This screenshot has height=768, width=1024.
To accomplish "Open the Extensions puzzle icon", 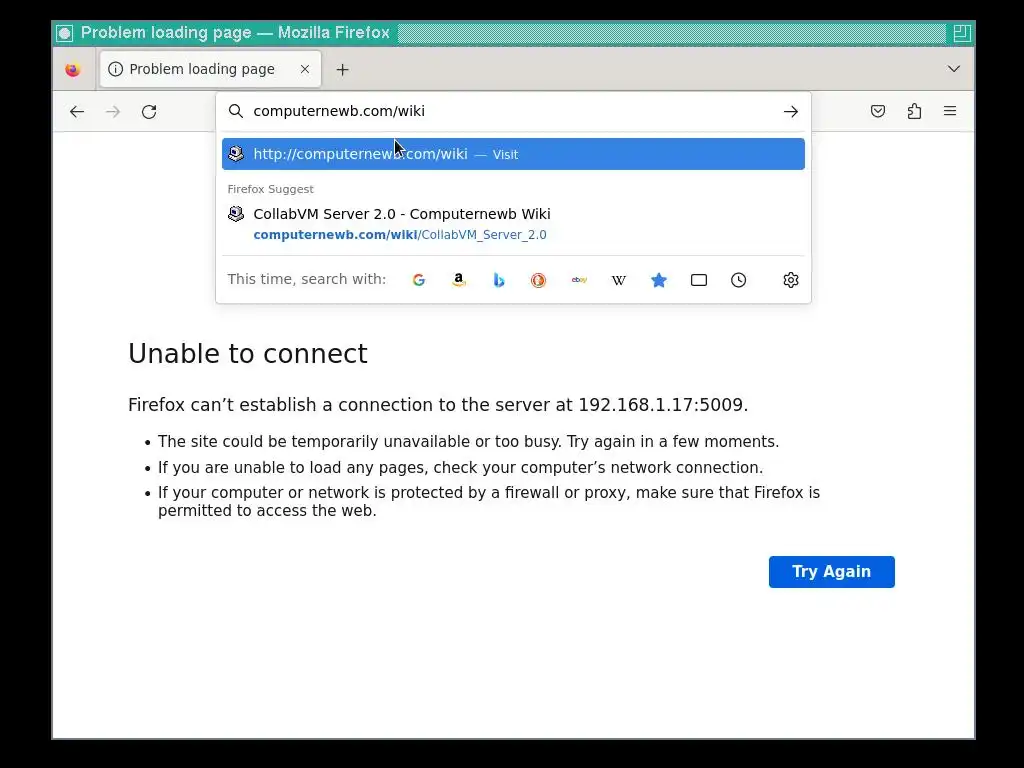I will click(x=914, y=111).
